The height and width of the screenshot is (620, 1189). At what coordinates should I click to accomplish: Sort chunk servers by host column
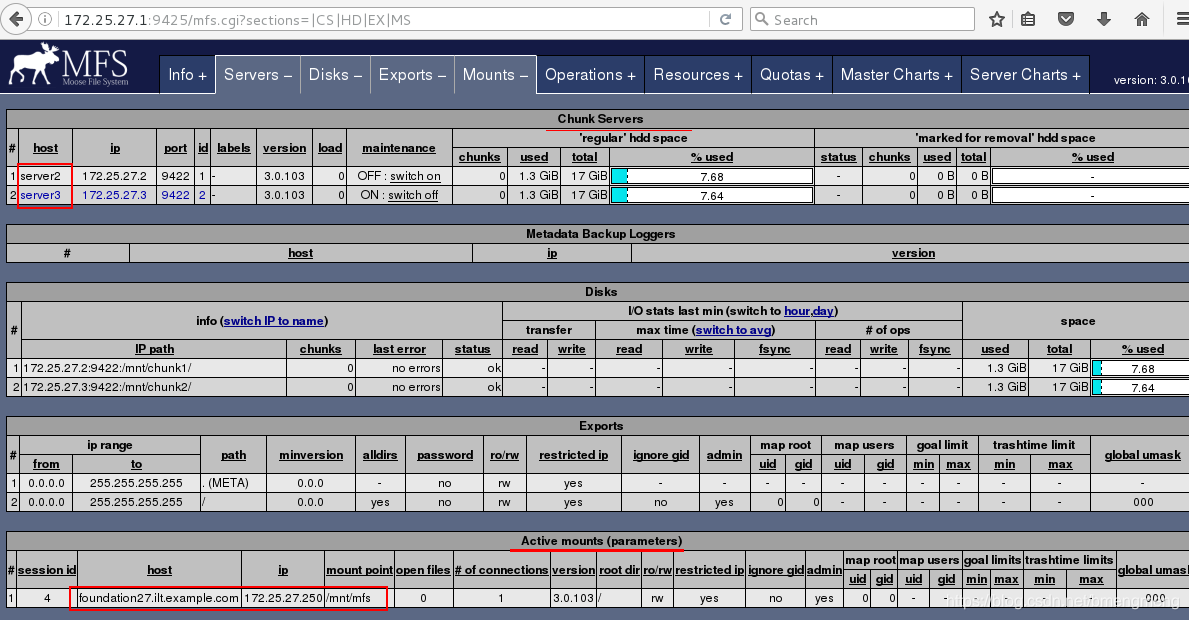(45, 148)
